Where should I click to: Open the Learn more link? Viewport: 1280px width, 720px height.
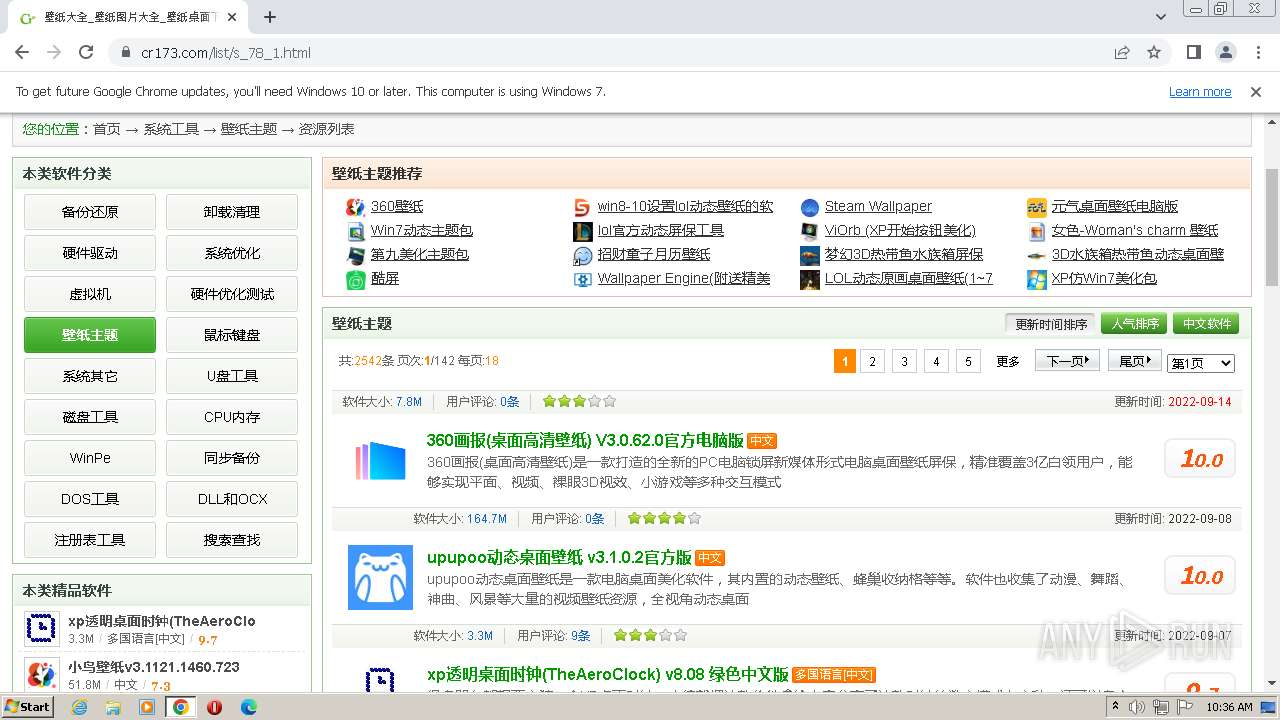point(1200,92)
